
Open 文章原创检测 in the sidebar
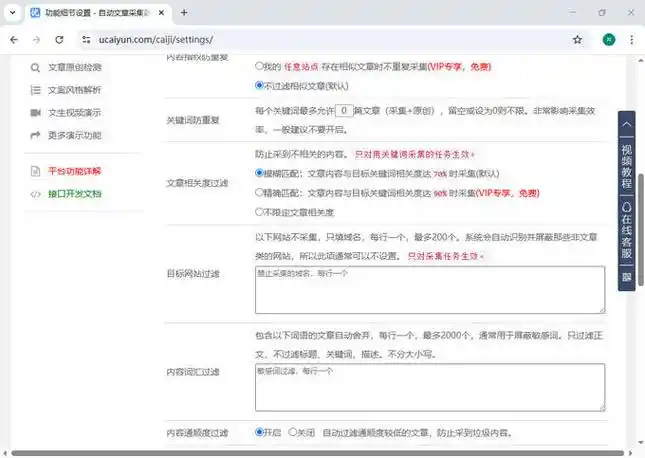74,67
